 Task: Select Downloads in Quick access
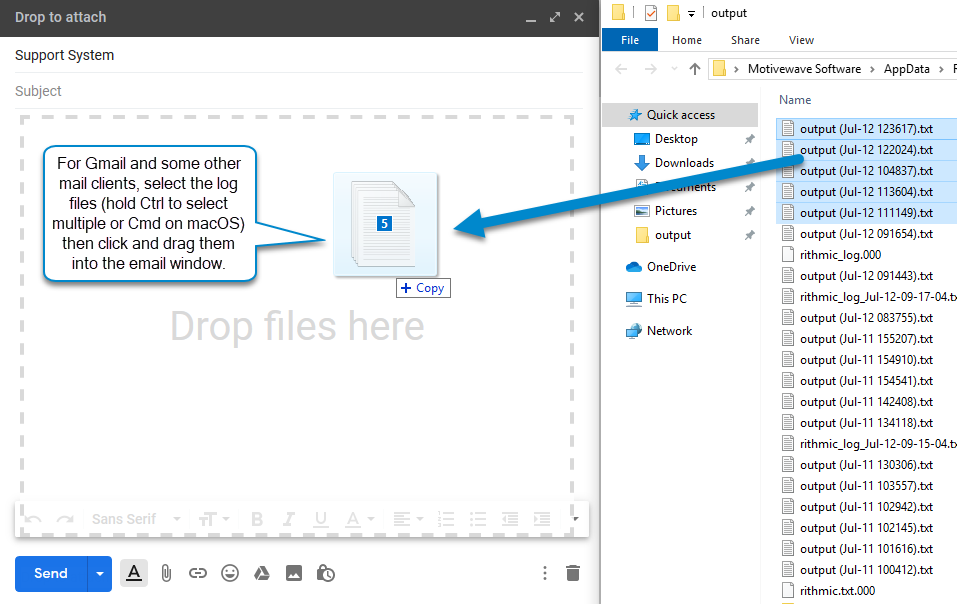(x=683, y=163)
